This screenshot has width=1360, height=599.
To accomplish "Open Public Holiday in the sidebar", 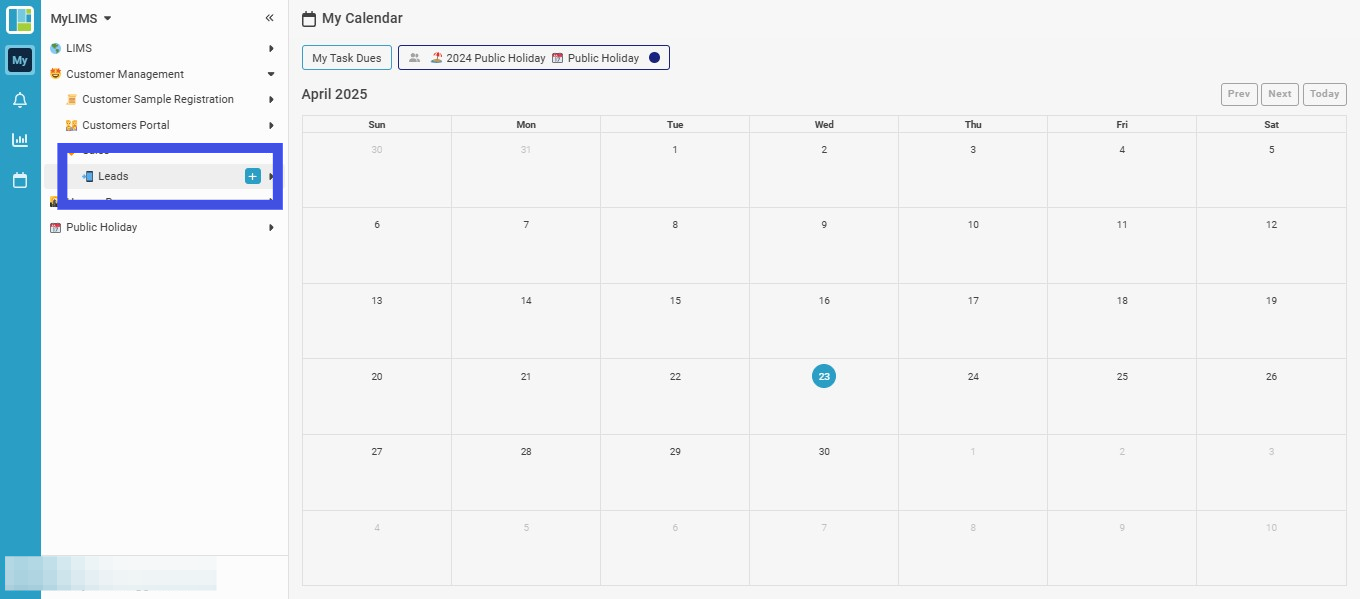I will pyautogui.click(x=102, y=227).
